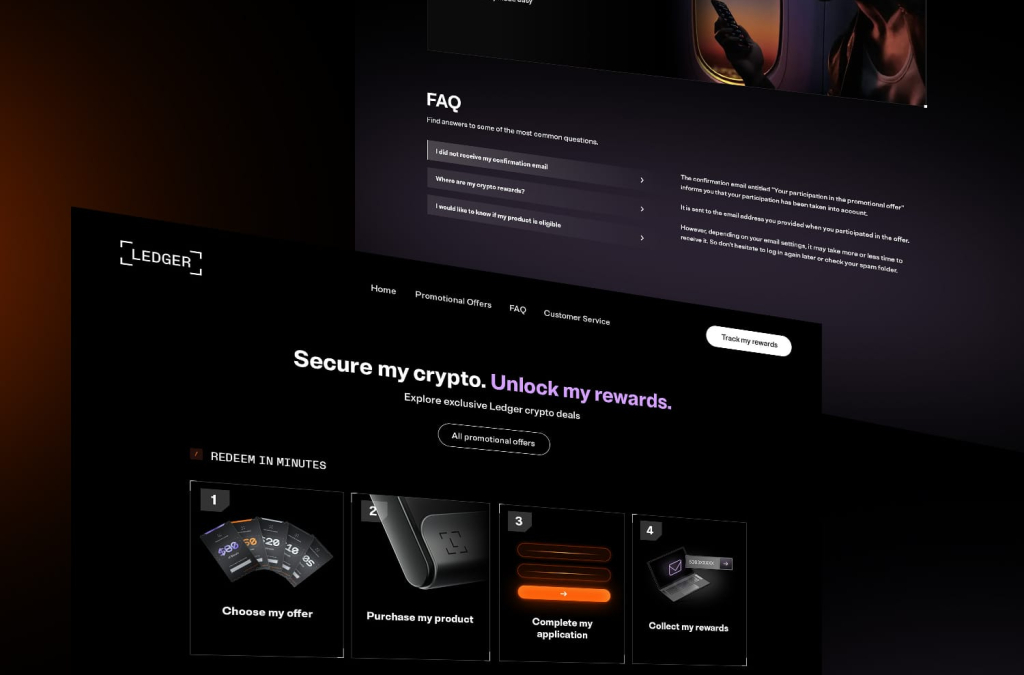1024x675 pixels.
Task: Open the Choose my offer card
Action: point(266,569)
